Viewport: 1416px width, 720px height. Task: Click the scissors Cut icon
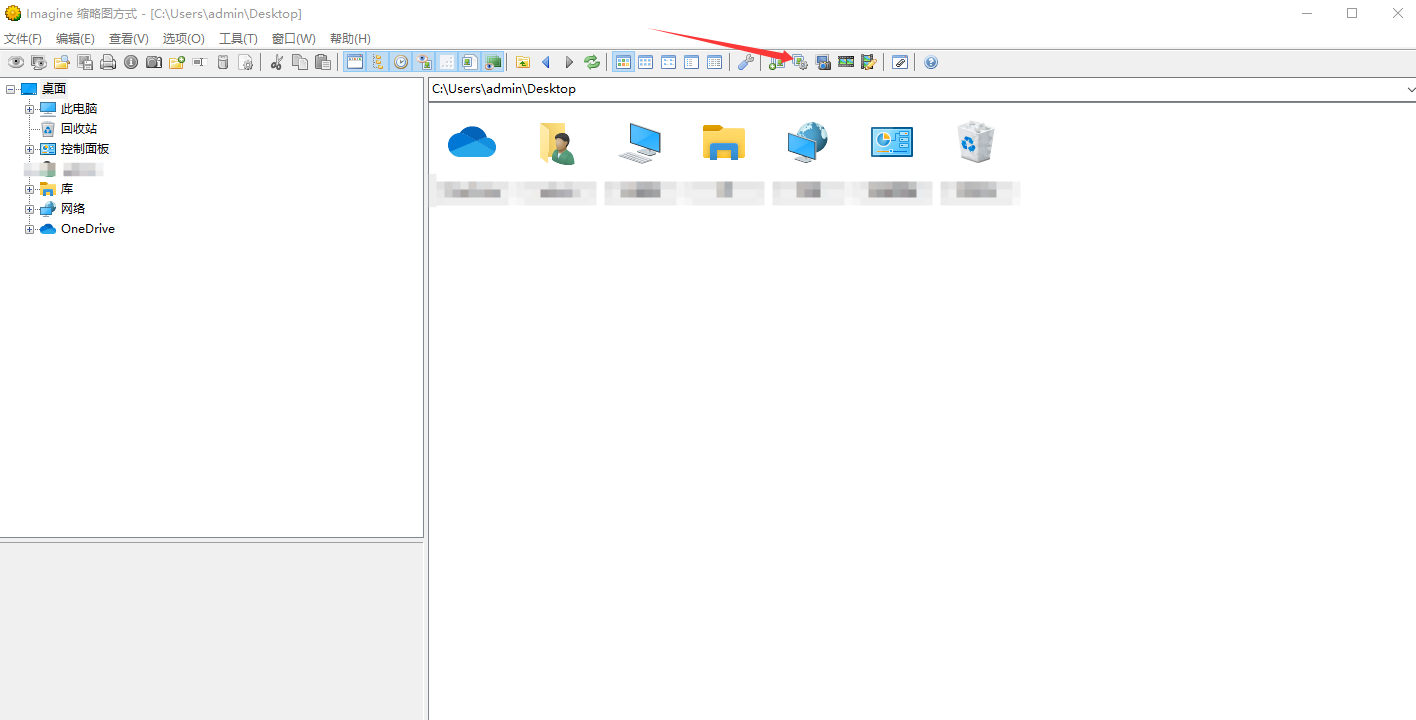pyautogui.click(x=277, y=62)
